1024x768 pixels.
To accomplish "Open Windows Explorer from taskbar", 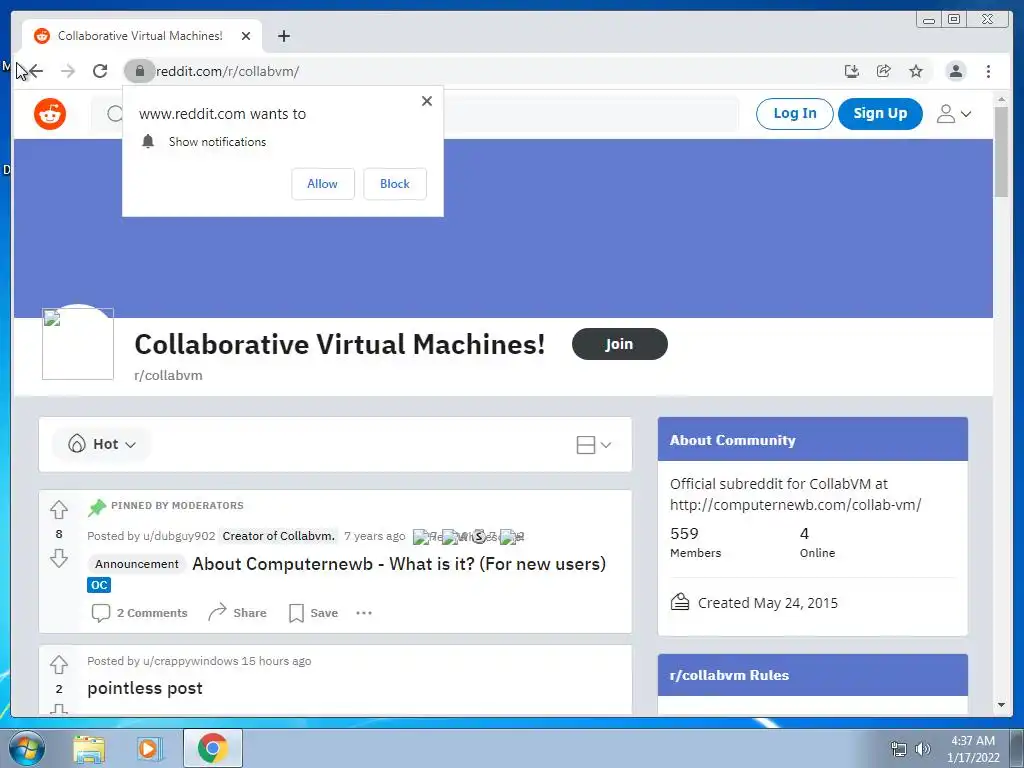I will click(x=89, y=749).
